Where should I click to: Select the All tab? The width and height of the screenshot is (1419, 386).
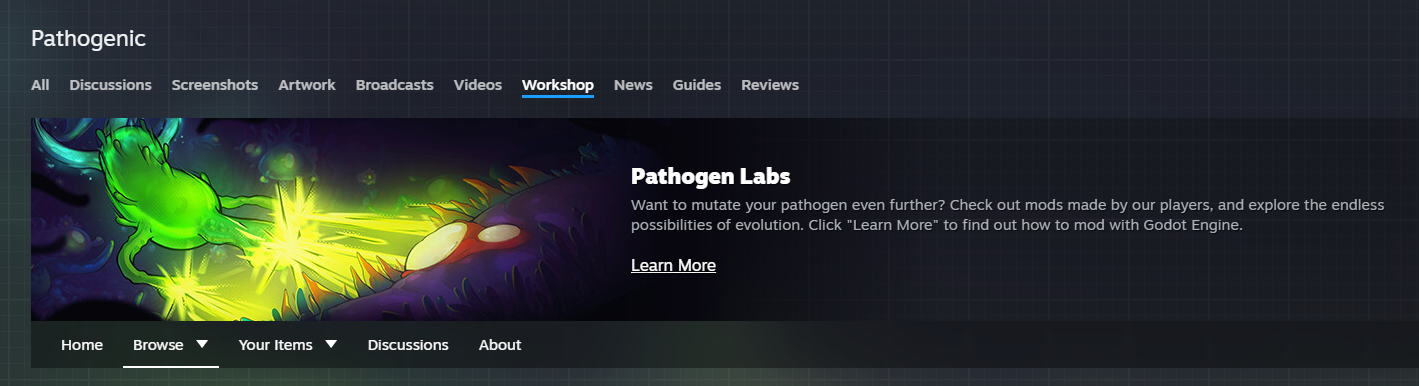(x=40, y=85)
